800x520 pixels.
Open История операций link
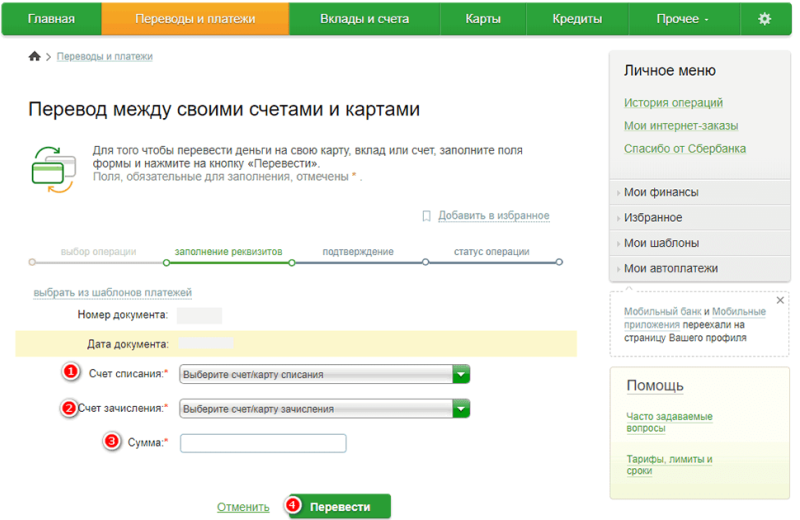coord(673,103)
